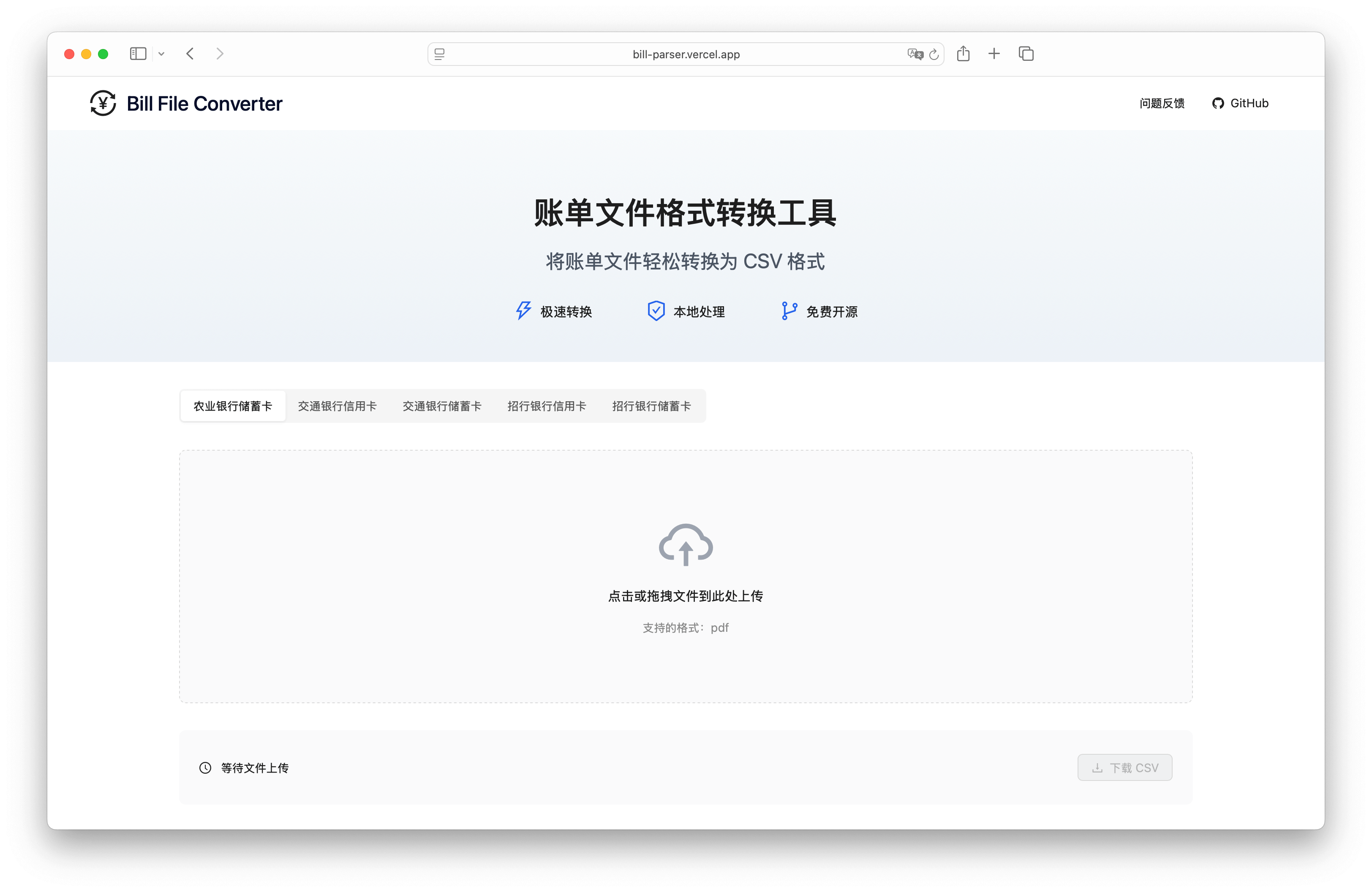This screenshot has height=892, width=1372.
Task: Reload the page with the refresh icon
Action: [934, 54]
